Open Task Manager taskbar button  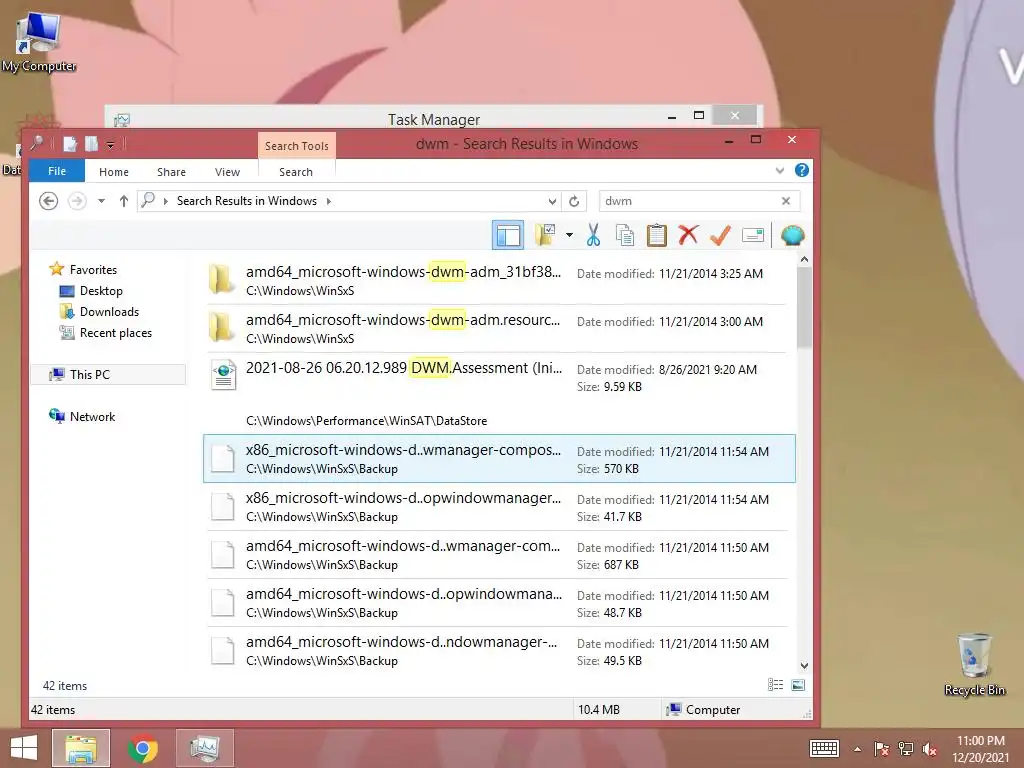pos(204,748)
